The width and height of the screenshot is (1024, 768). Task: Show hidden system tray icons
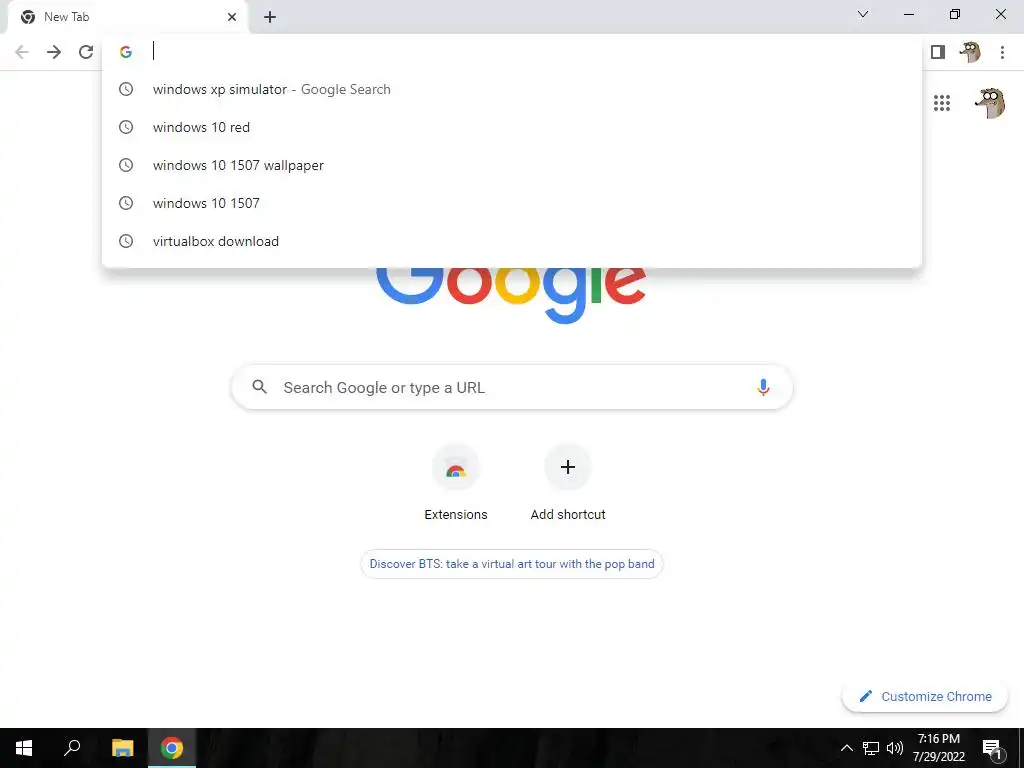click(x=846, y=748)
